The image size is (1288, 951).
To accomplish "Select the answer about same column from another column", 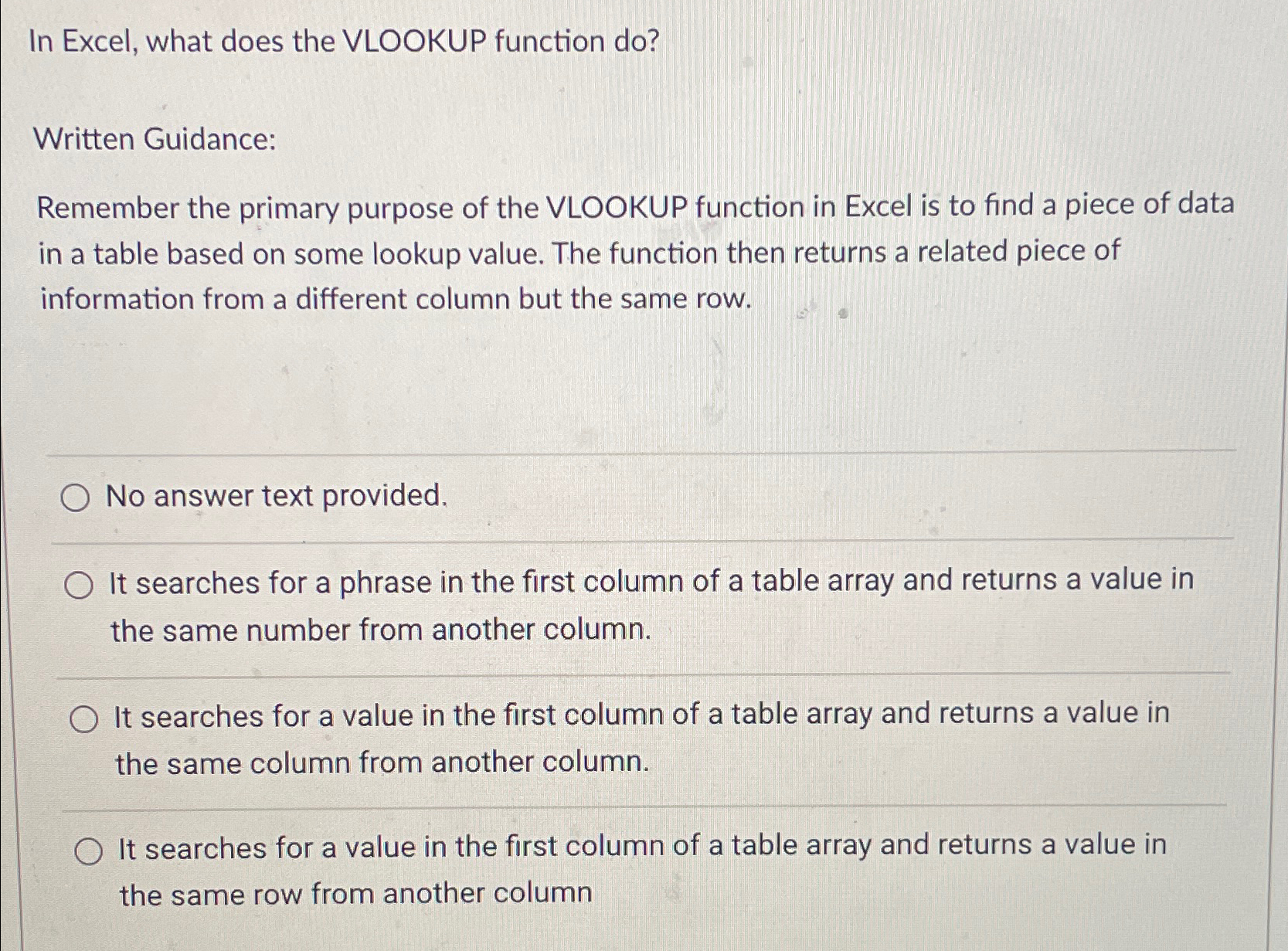I will [x=83, y=718].
